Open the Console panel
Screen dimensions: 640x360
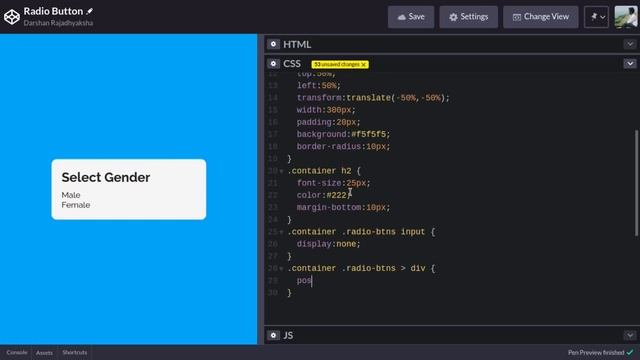coord(17,352)
